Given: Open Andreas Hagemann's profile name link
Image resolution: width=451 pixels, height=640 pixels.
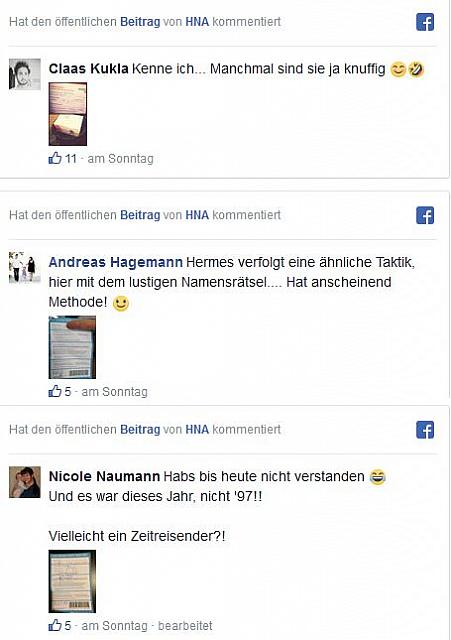Looking at the screenshot, I should click(x=116, y=262).
